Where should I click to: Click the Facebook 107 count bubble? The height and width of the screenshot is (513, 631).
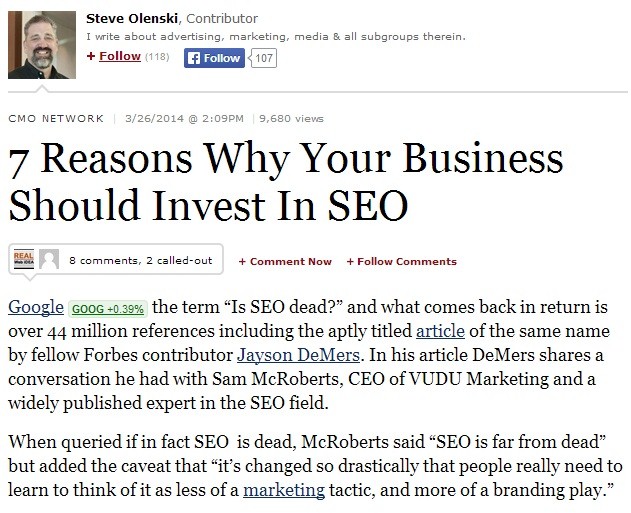tap(263, 59)
